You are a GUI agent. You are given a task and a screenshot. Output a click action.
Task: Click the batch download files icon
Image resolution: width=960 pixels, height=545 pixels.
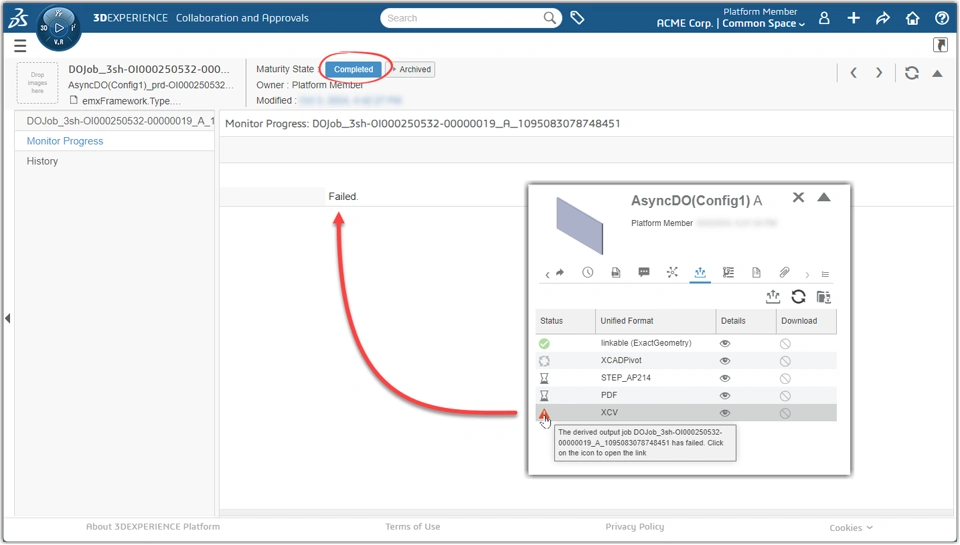pos(824,297)
